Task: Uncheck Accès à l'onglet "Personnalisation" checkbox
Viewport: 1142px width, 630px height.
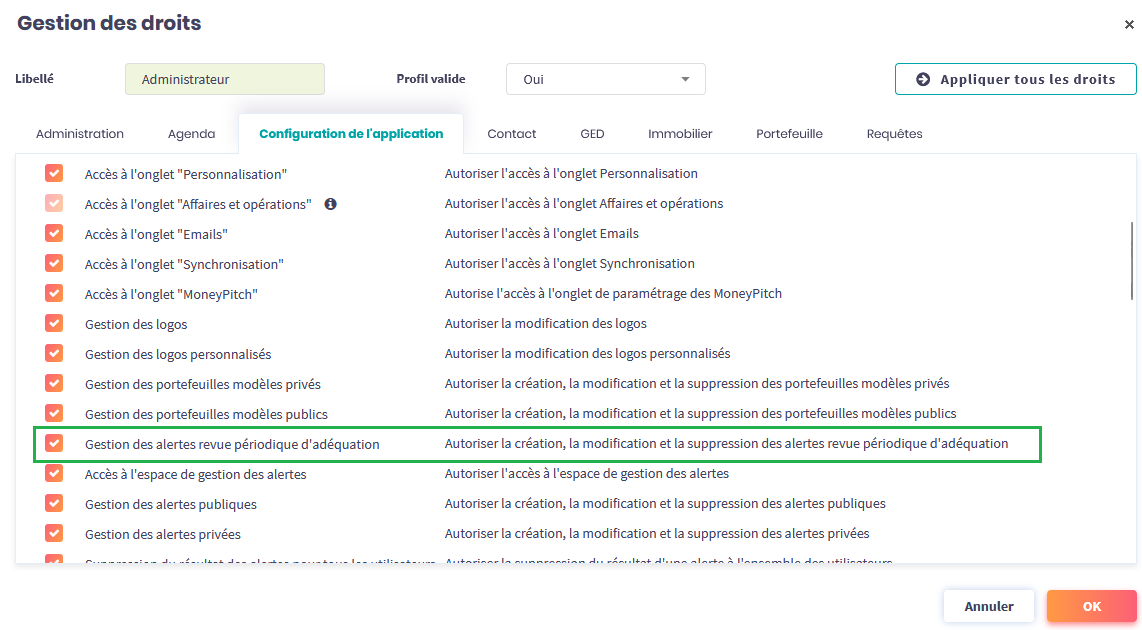Action: (54, 173)
